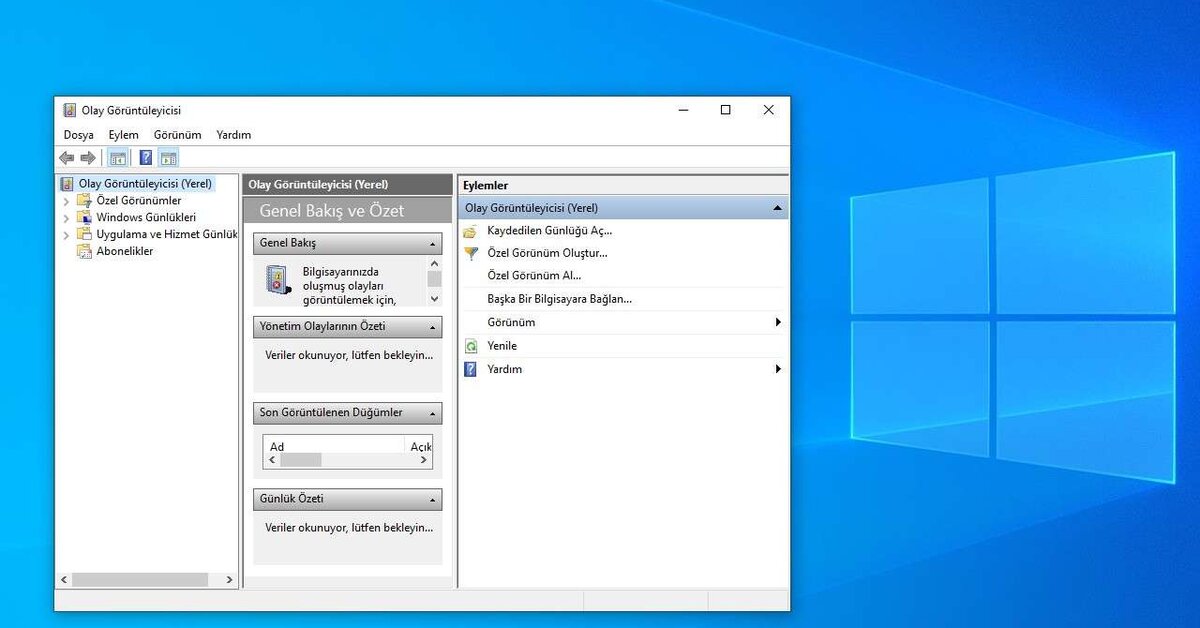1200x628 pixels.
Task: Click Başka Bir Bilgisayara Bağlan action
Action: click(x=559, y=299)
